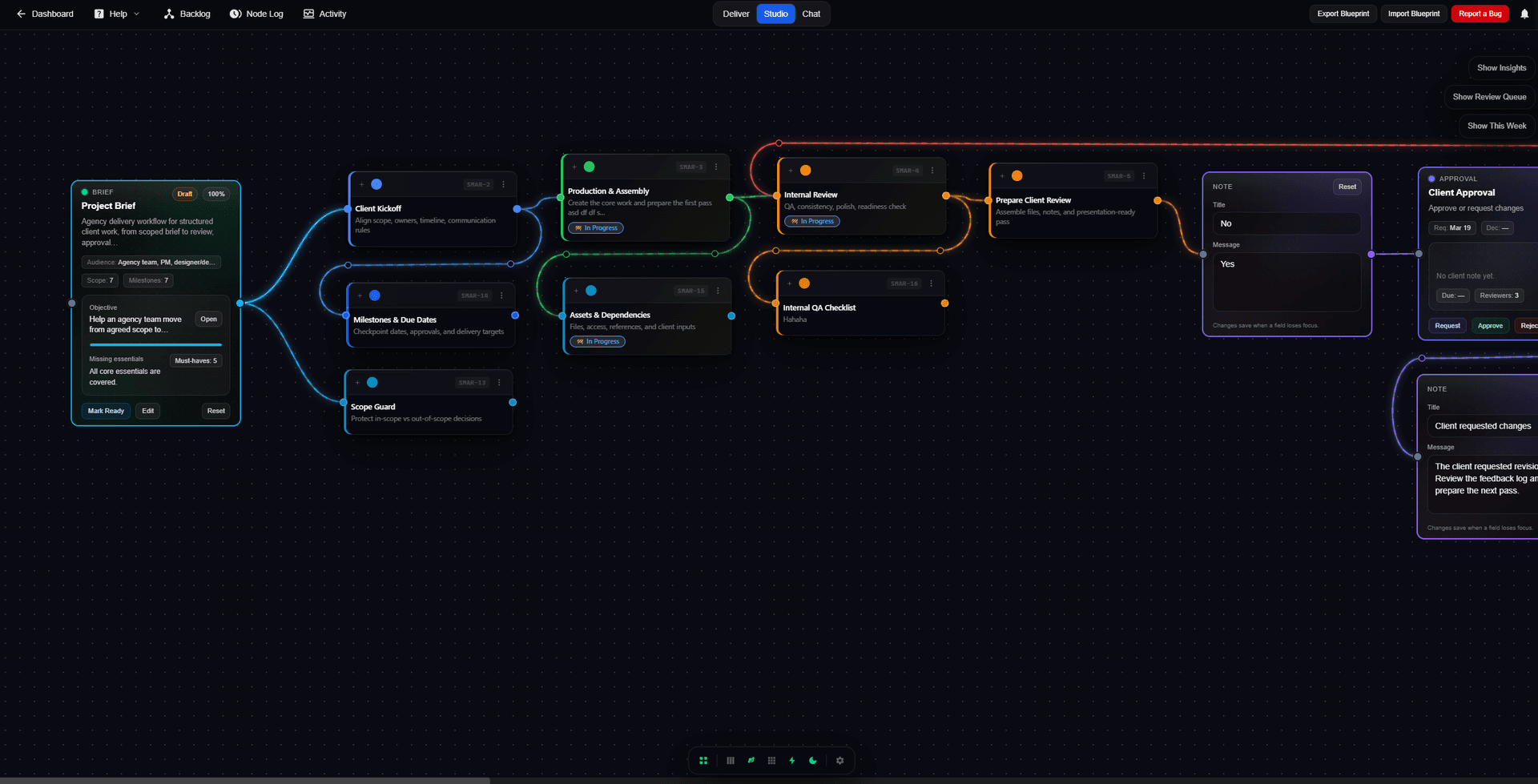Click plus icon on Scope Guard node
The height and width of the screenshot is (784, 1538).
click(x=357, y=383)
